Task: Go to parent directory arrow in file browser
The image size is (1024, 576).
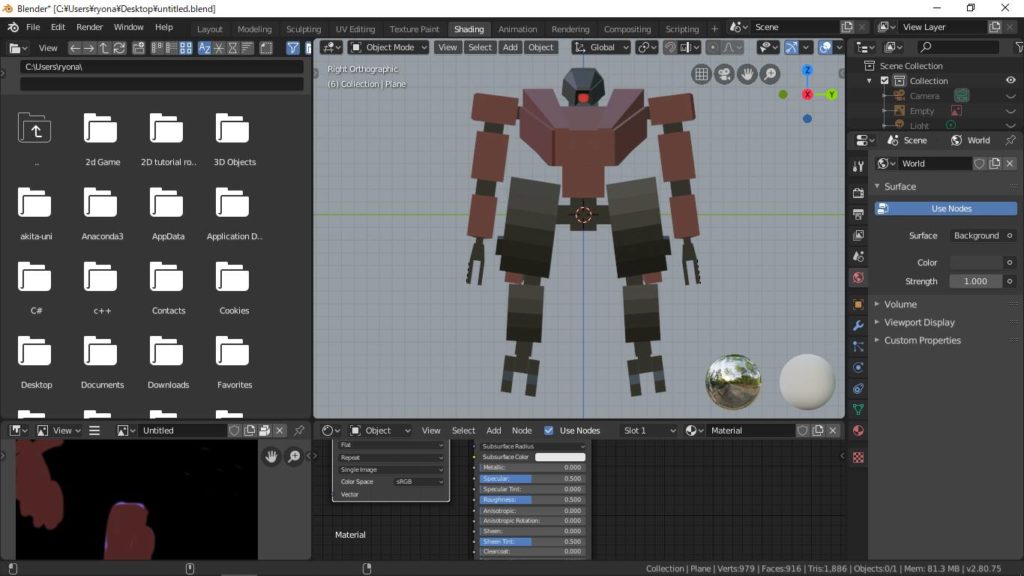Action: 104,47
